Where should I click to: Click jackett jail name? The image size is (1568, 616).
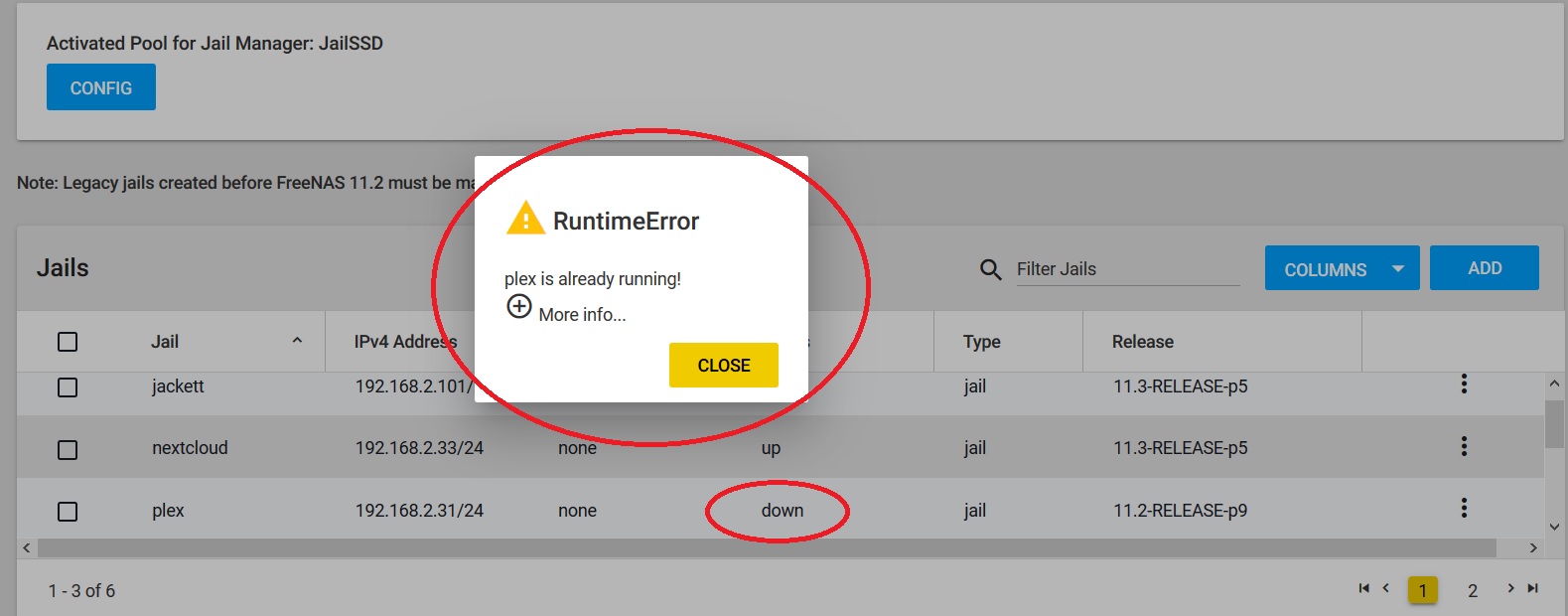(x=178, y=386)
